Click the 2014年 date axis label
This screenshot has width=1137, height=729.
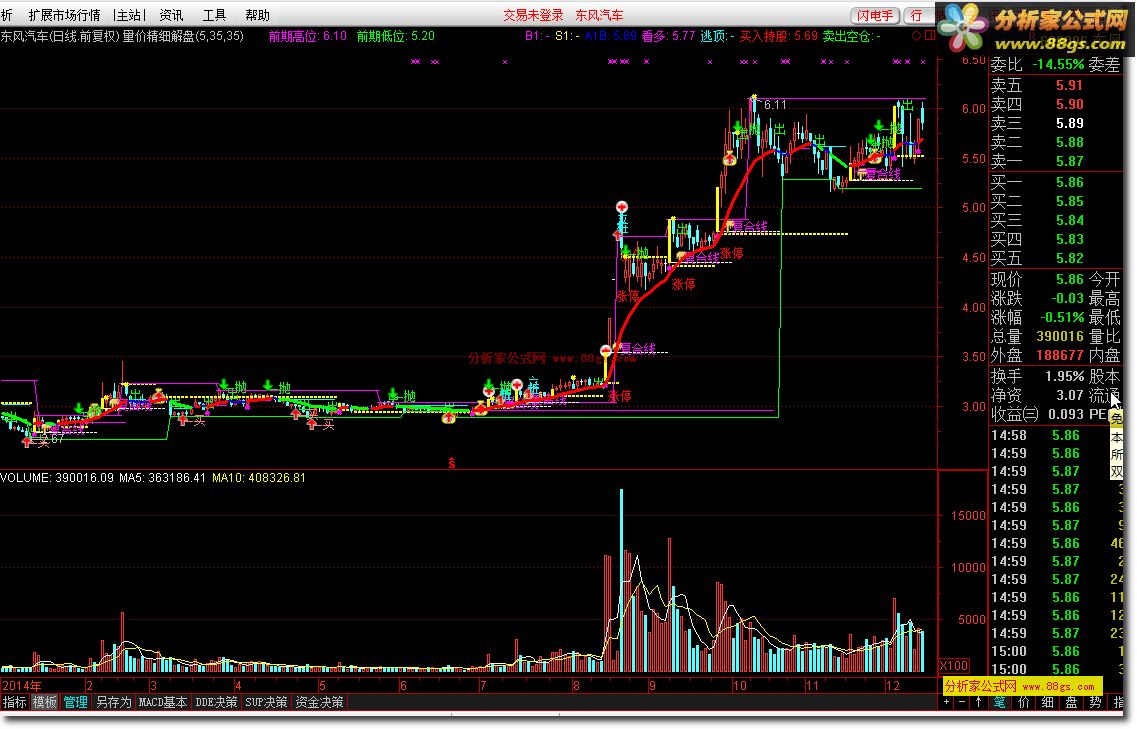pos(22,685)
